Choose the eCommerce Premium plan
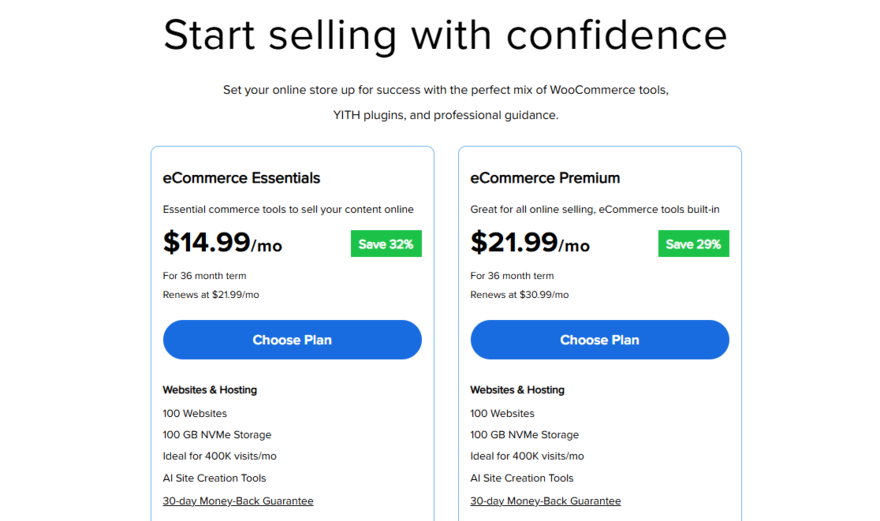The width and height of the screenshot is (880, 521). [599, 340]
